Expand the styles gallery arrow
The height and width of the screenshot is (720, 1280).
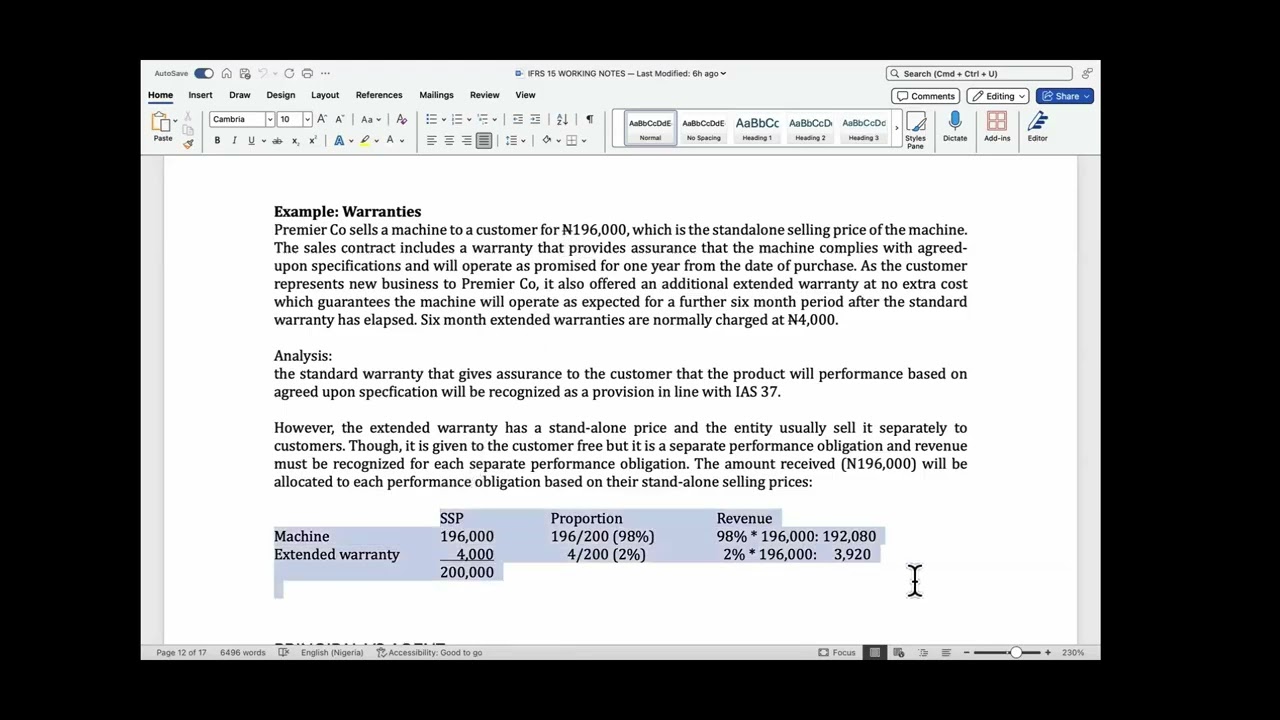click(897, 128)
